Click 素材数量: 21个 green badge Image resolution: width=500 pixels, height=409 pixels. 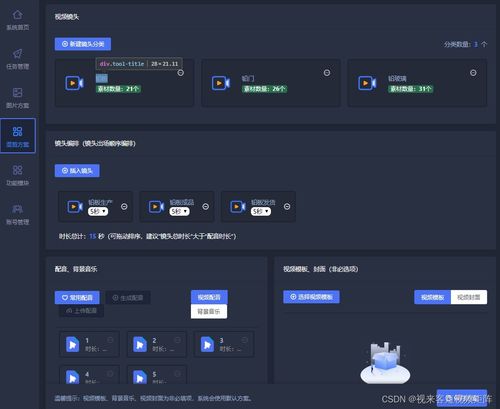point(118,89)
